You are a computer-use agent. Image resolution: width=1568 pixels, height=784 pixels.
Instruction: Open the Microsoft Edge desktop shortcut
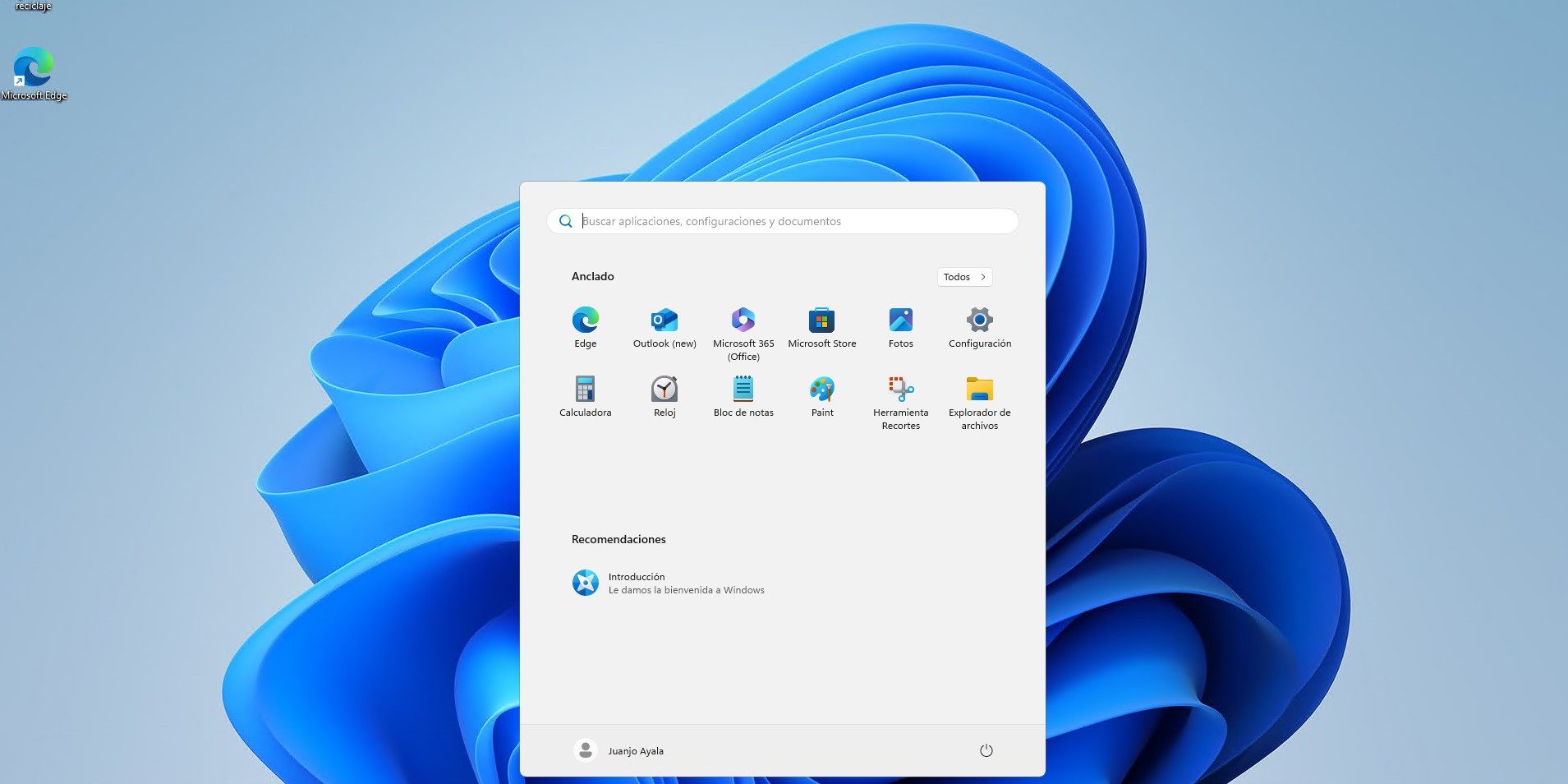(x=34, y=66)
